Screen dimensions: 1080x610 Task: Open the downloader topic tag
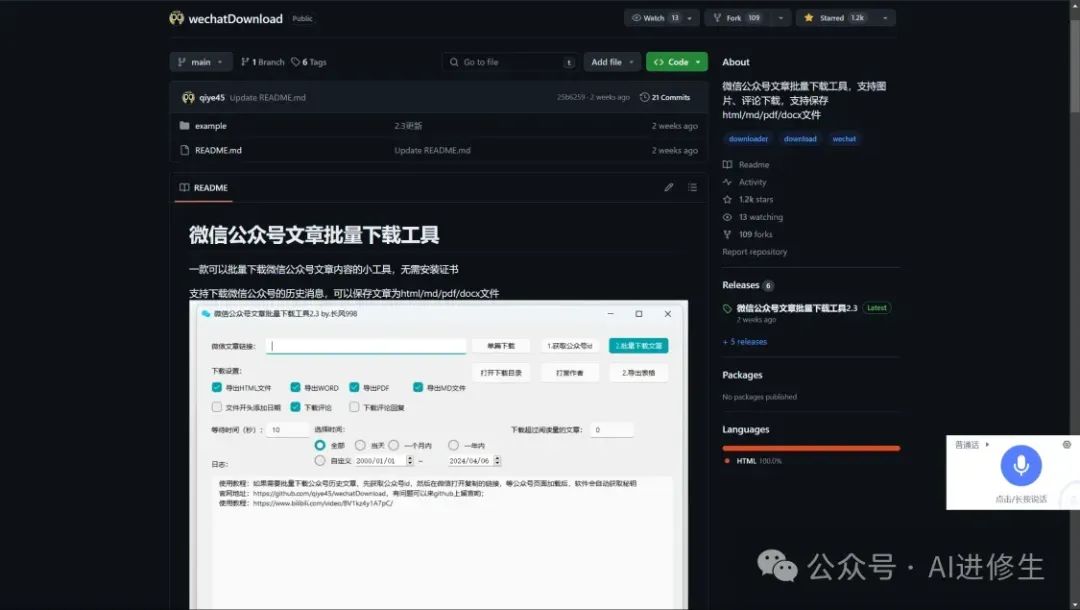pyautogui.click(x=748, y=139)
